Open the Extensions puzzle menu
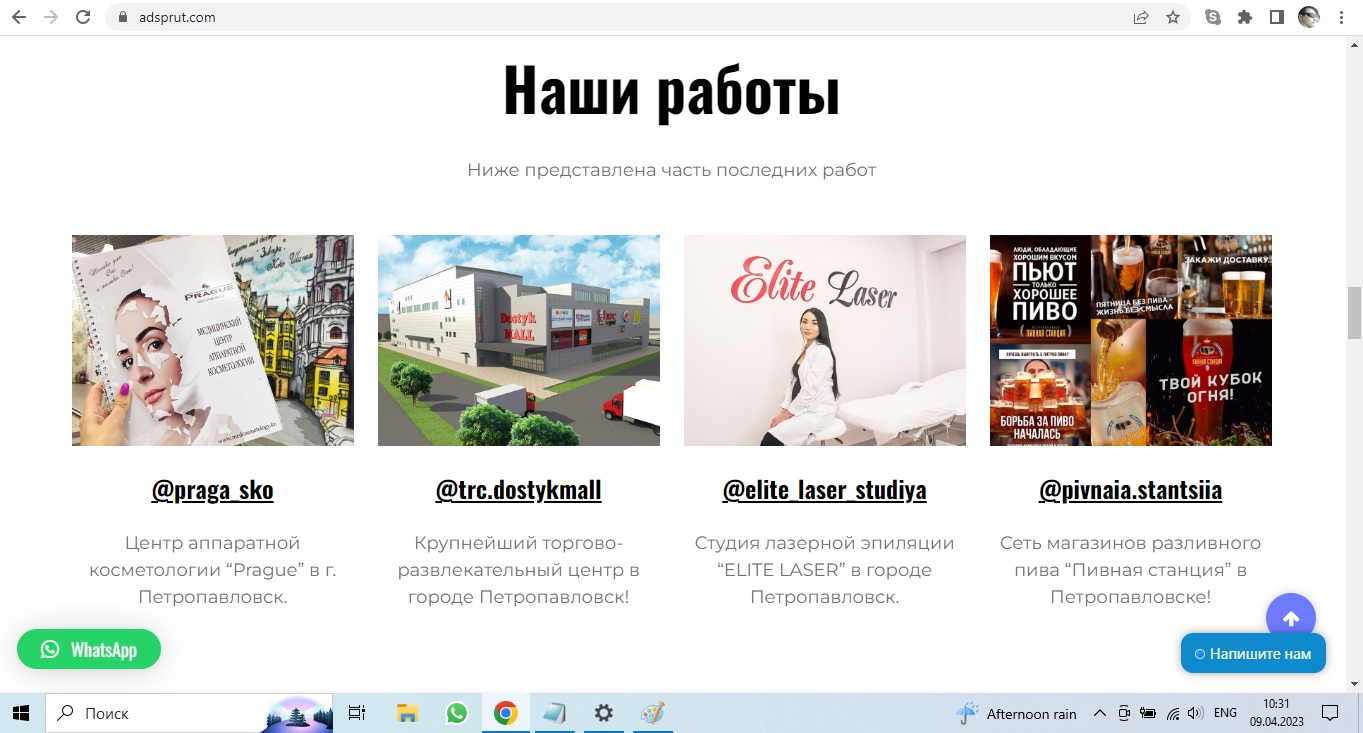 (1245, 17)
